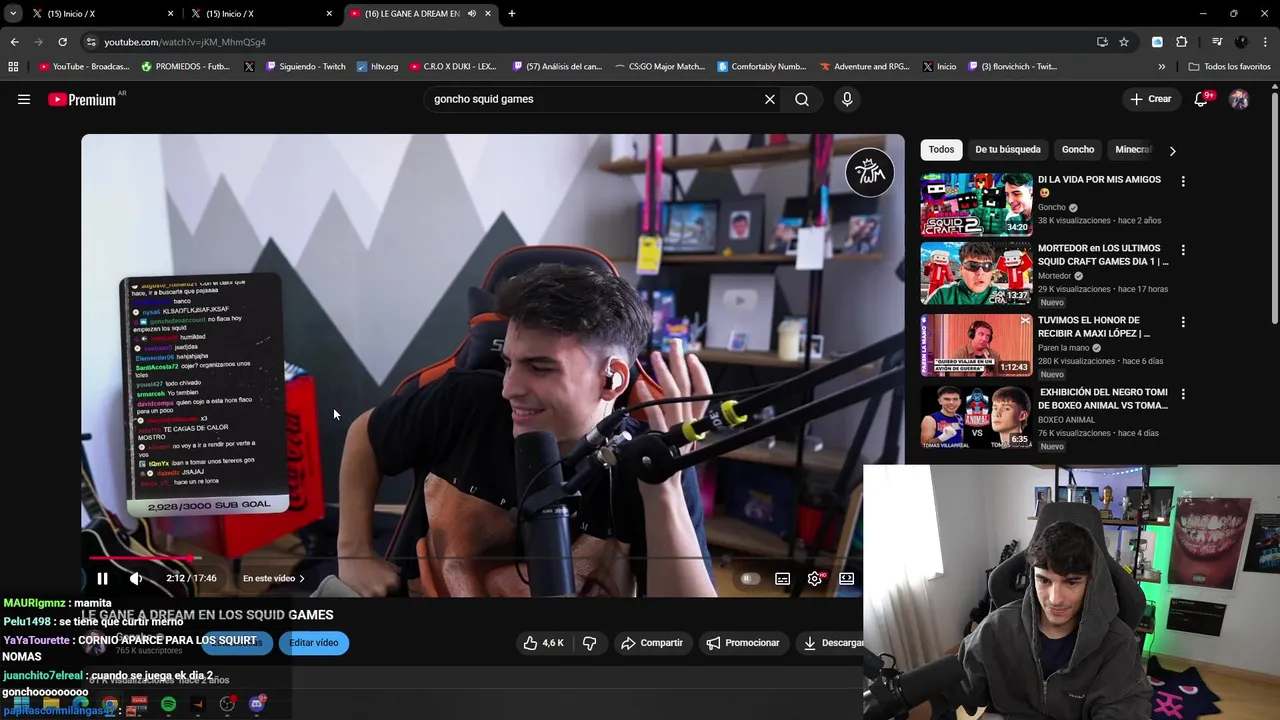This screenshot has width=1280, height=720.
Task: Open options for Maxi López video
Action: coord(1183,322)
